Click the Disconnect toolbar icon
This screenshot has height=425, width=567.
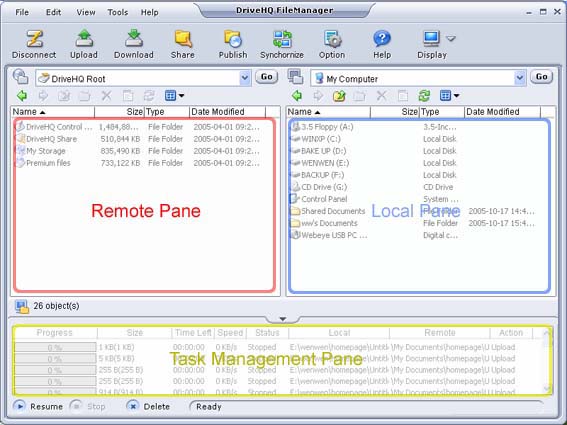(34, 39)
